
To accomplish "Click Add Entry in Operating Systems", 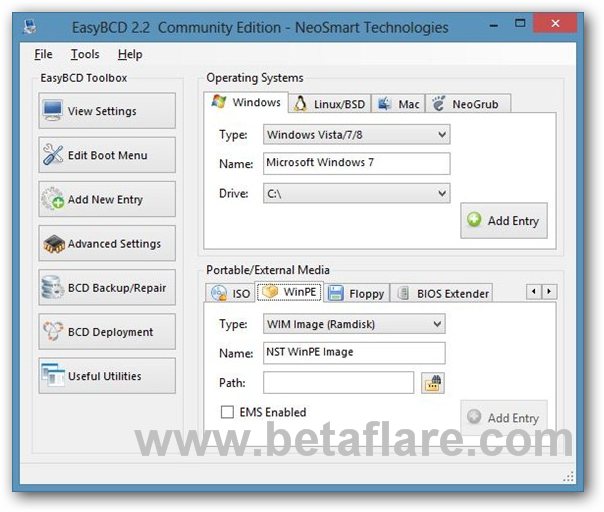I will tap(503, 221).
